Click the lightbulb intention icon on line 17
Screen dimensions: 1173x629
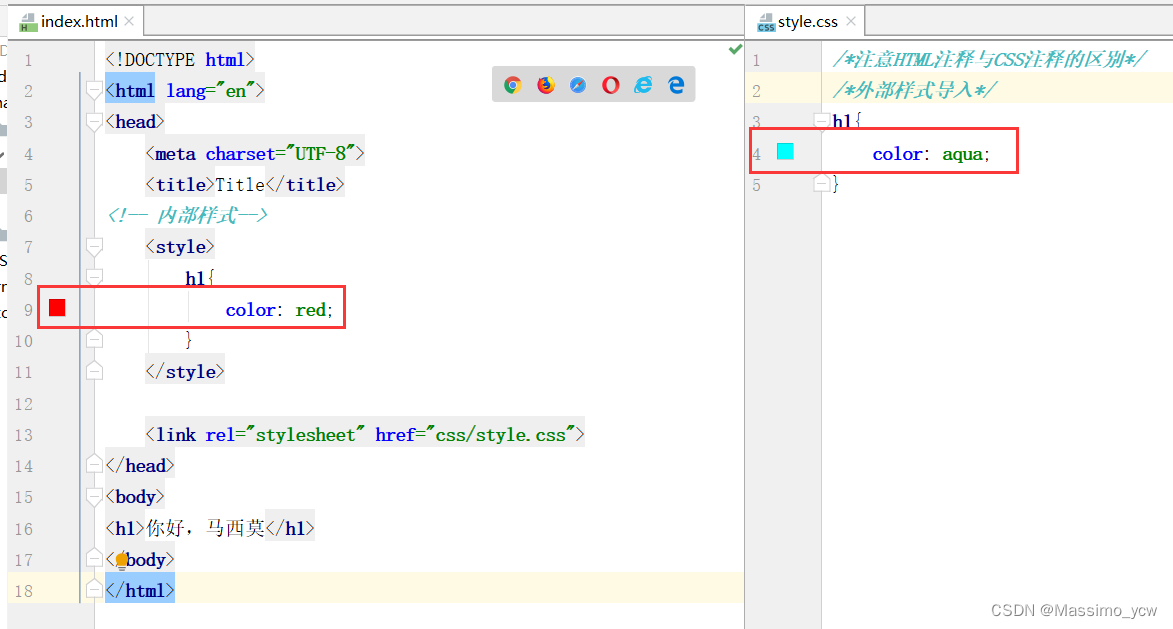click(121, 560)
